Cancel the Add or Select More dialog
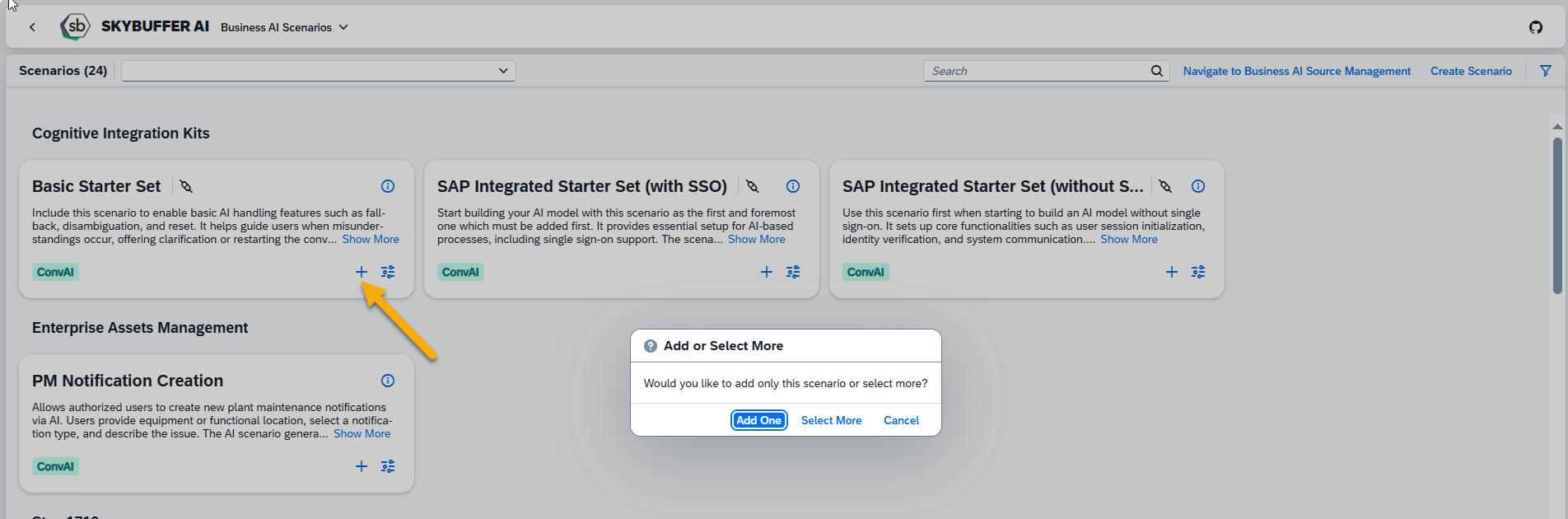Screen dimensions: 1568x519 click(901, 420)
